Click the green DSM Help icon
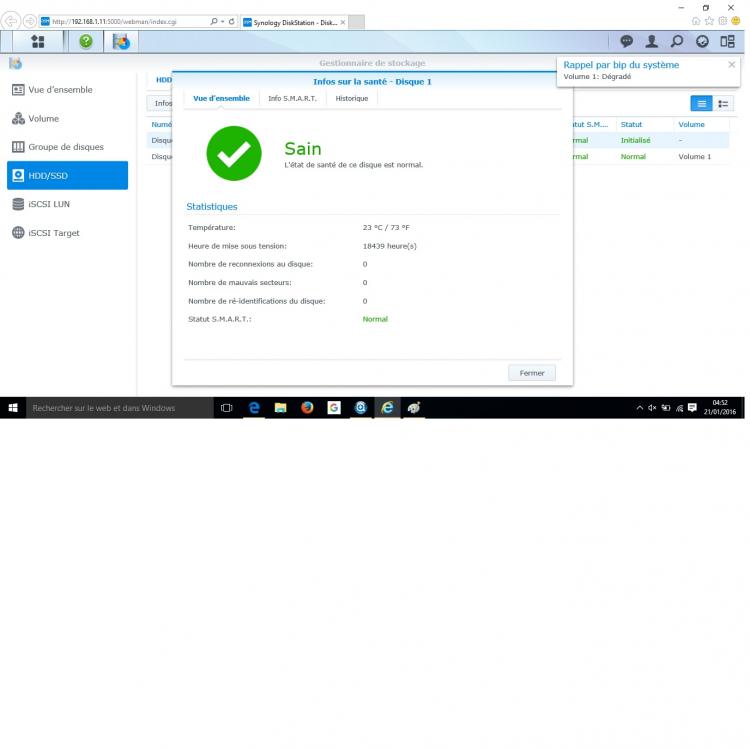This screenshot has width=750, height=750. [x=86, y=41]
